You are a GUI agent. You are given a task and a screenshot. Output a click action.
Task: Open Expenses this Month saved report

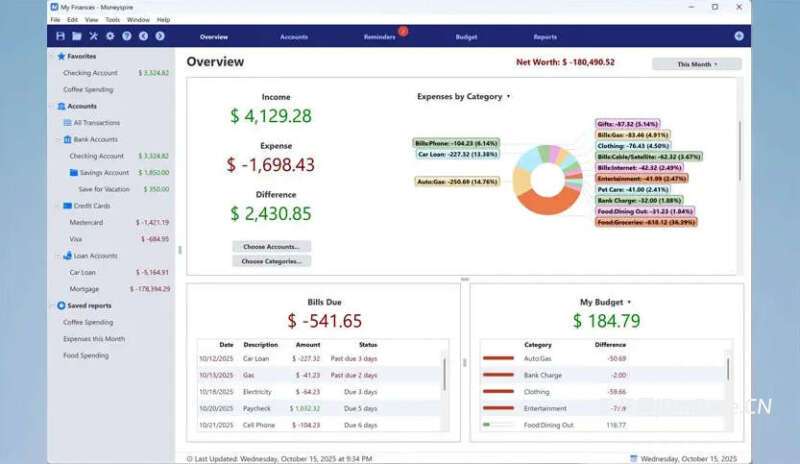click(x=94, y=339)
